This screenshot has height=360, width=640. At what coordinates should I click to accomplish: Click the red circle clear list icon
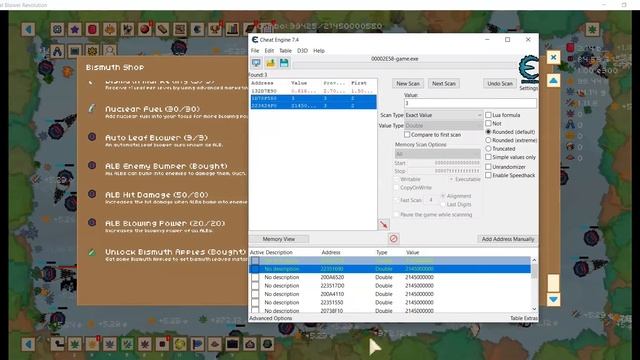(393, 239)
